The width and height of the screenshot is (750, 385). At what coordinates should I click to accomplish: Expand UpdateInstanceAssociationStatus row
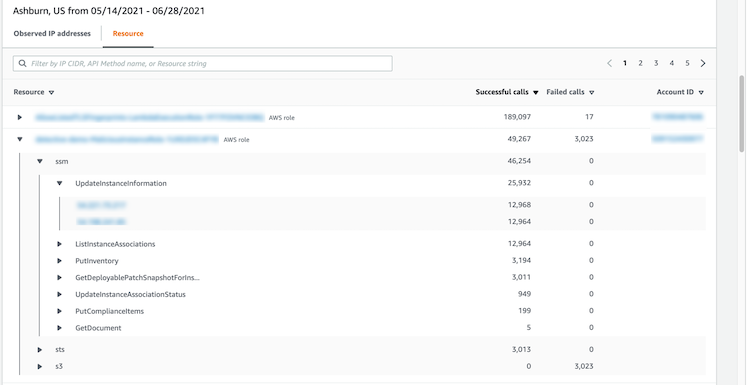coord(59,294)
